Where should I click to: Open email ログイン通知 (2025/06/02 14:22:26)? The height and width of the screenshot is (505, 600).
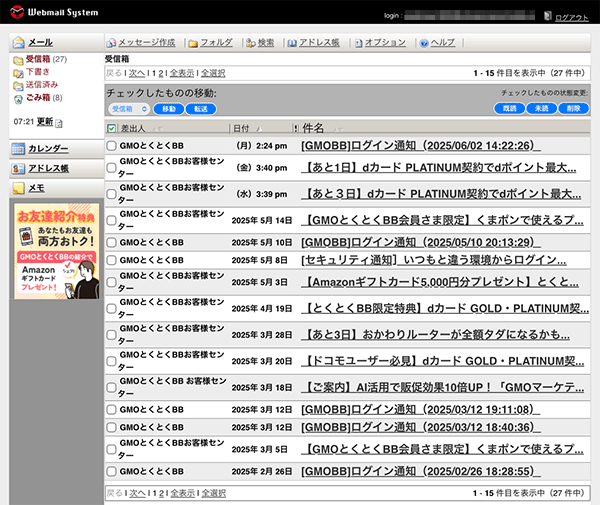click(421, 145)
